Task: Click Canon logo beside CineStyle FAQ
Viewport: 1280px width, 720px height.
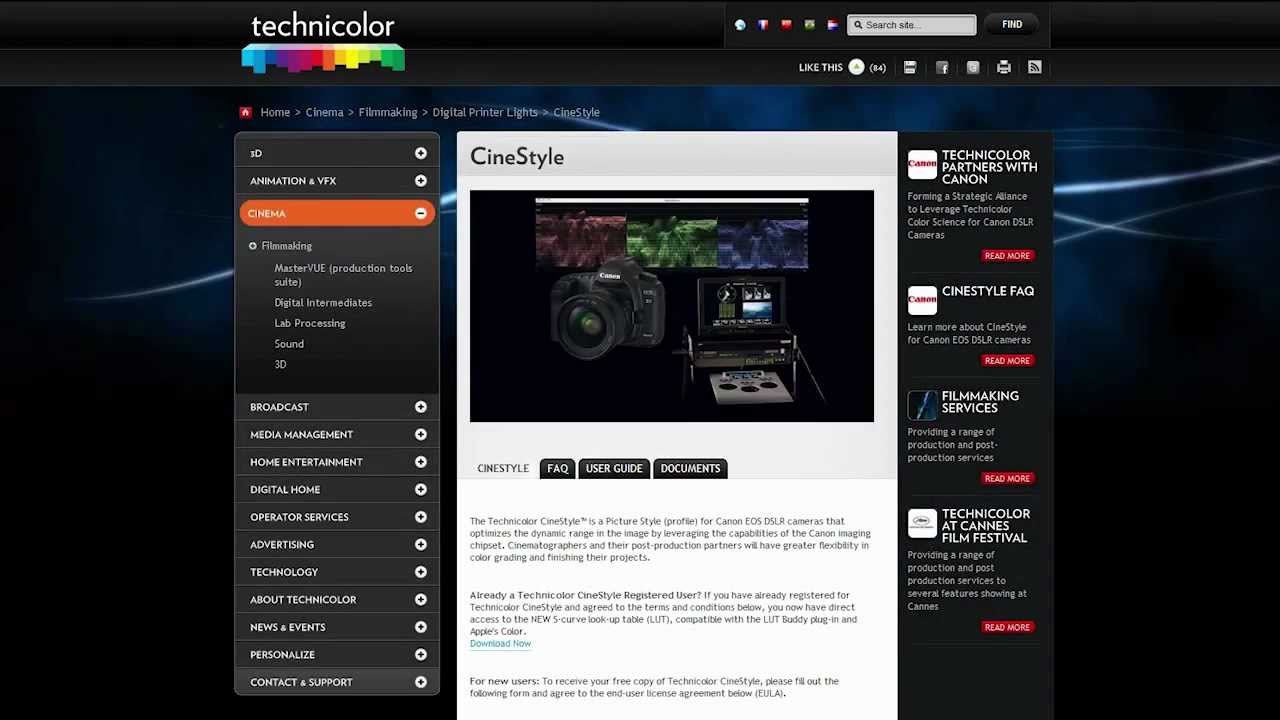Action: coord(922,300)
